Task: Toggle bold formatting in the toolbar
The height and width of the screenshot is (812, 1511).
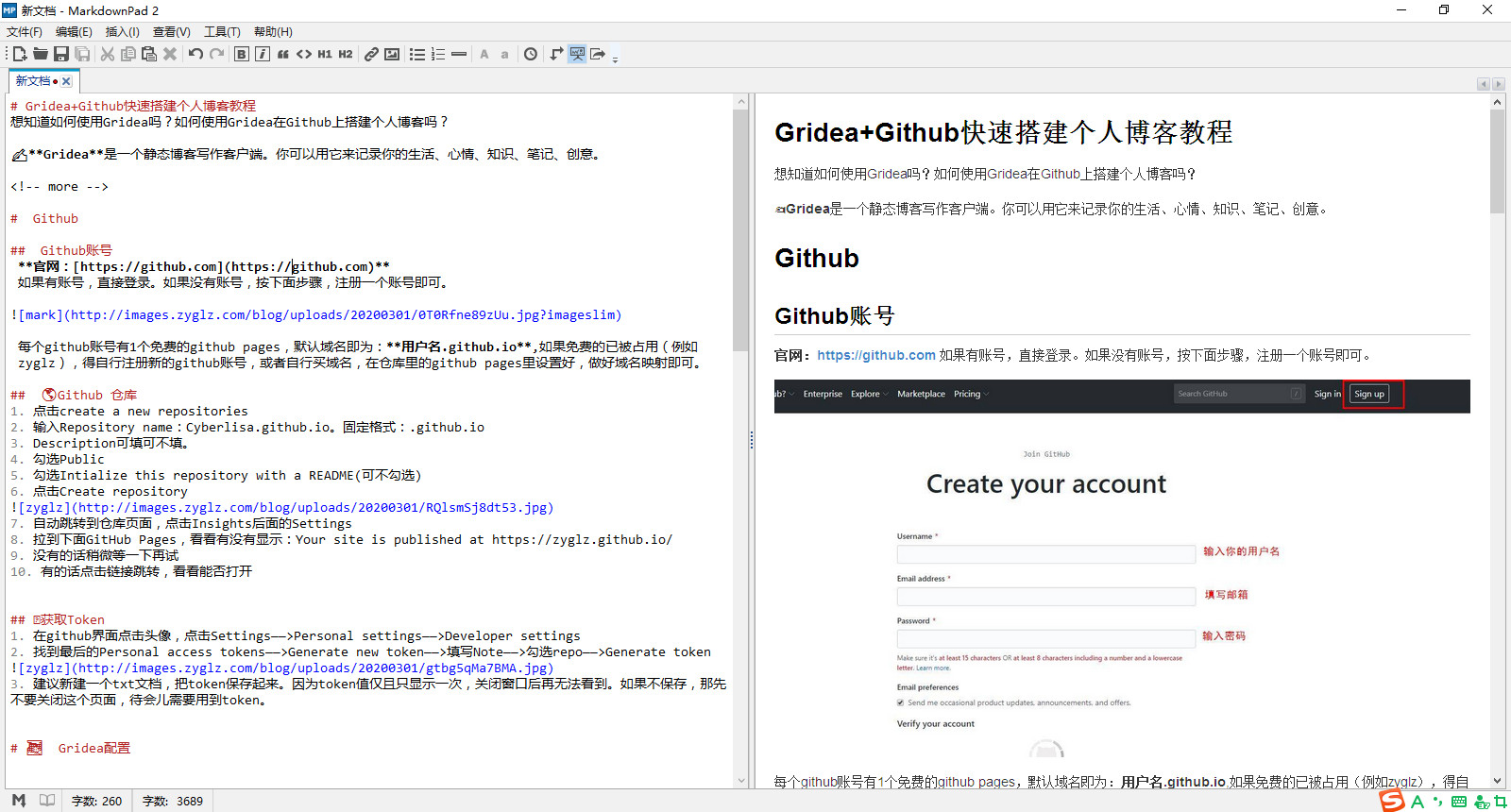Action: point(242,54)
